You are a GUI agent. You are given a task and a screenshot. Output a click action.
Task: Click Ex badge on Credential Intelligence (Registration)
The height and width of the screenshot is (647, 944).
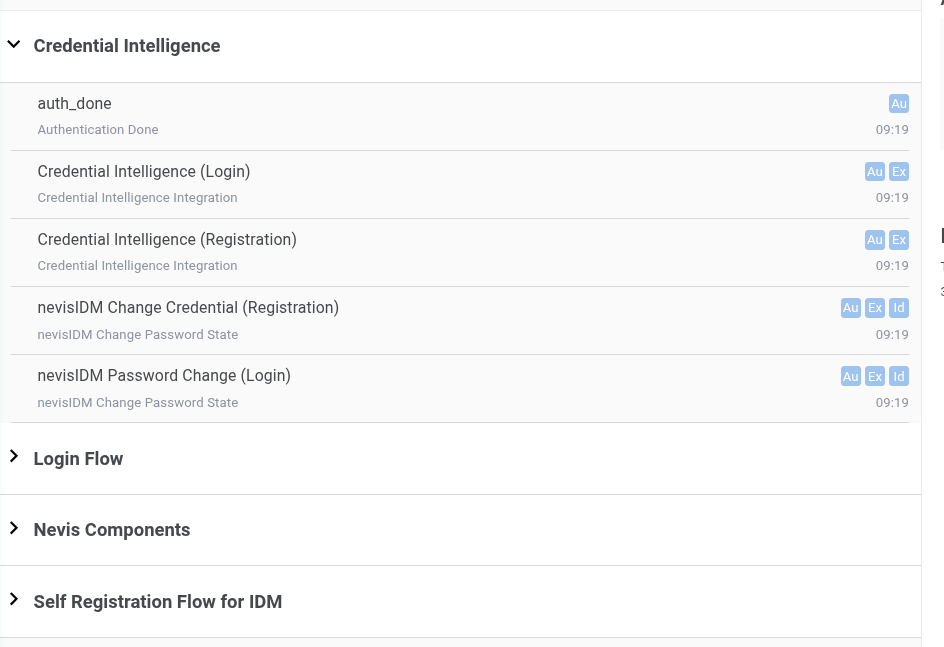898,240
